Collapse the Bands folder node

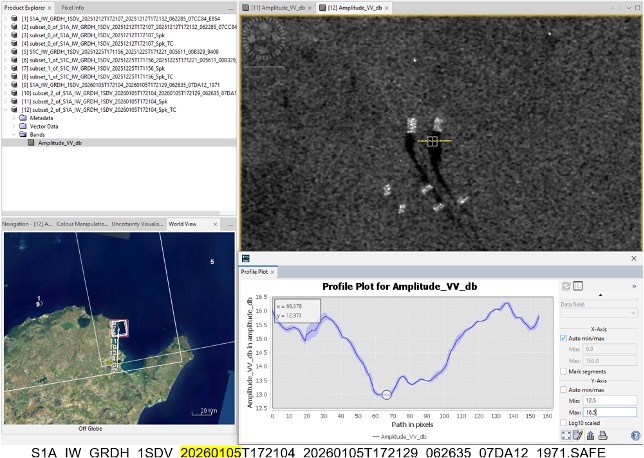(x=14, y=134)
